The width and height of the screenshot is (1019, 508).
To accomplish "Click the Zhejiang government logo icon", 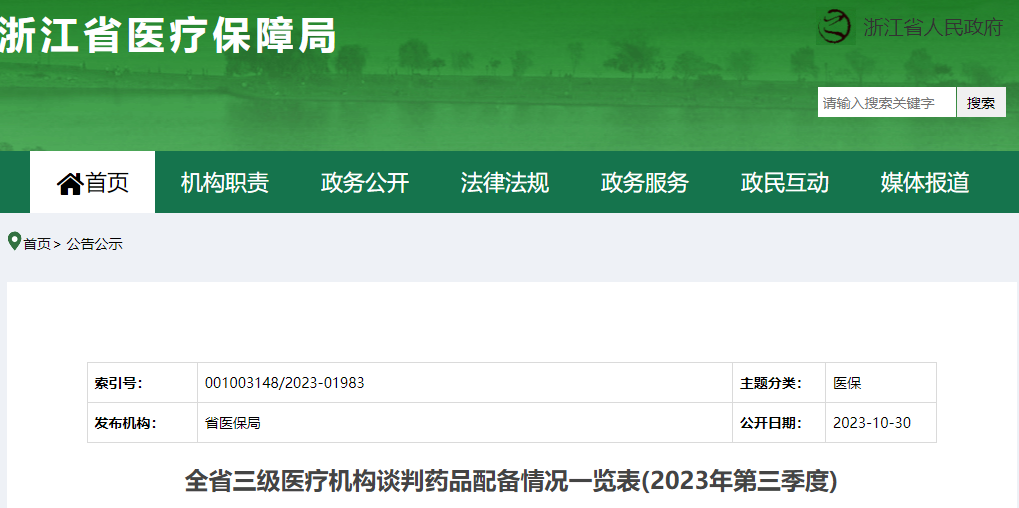I will coord(835,27).
